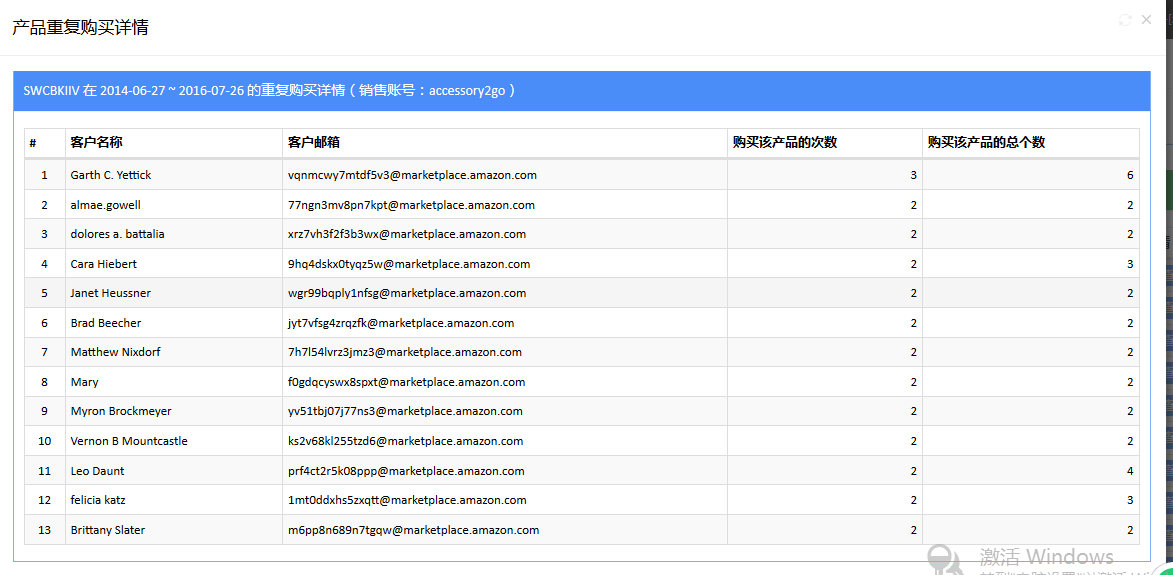Click email 77ngn3mv8pn7kpt@marketplace.amazon.com
The width and height of the screenshot is (1173, 575).
tap(411, 205)
